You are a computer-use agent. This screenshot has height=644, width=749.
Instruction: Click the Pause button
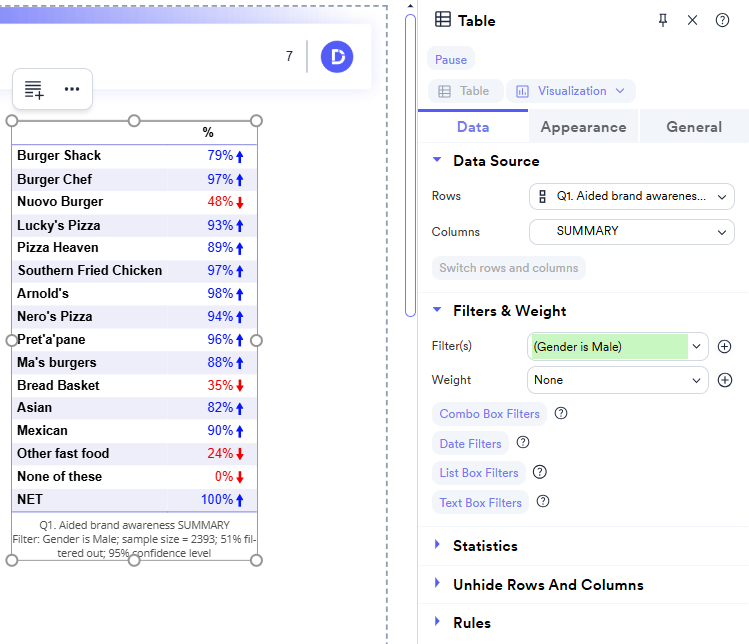[x=451, y=60]
